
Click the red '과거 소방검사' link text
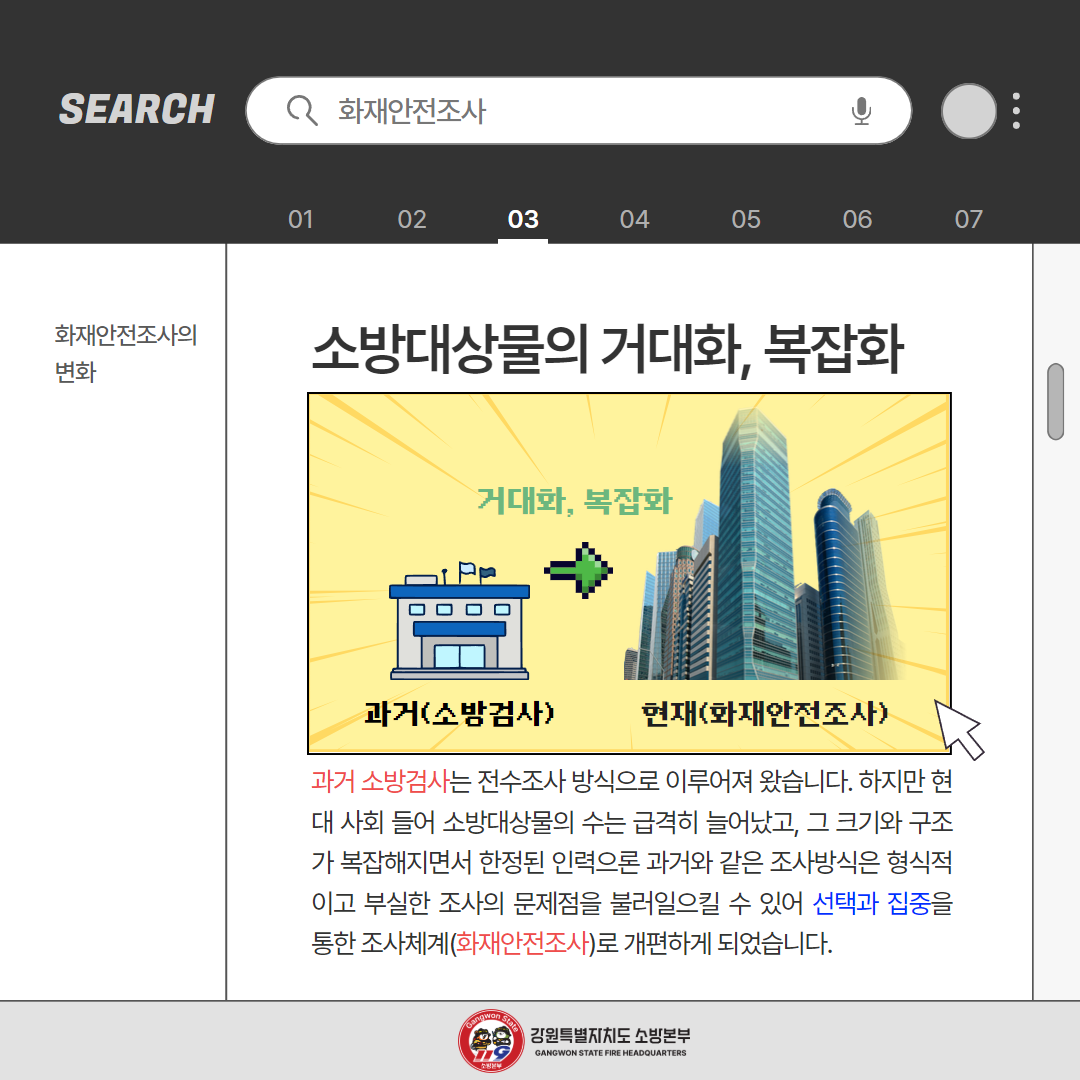point(379,780)
